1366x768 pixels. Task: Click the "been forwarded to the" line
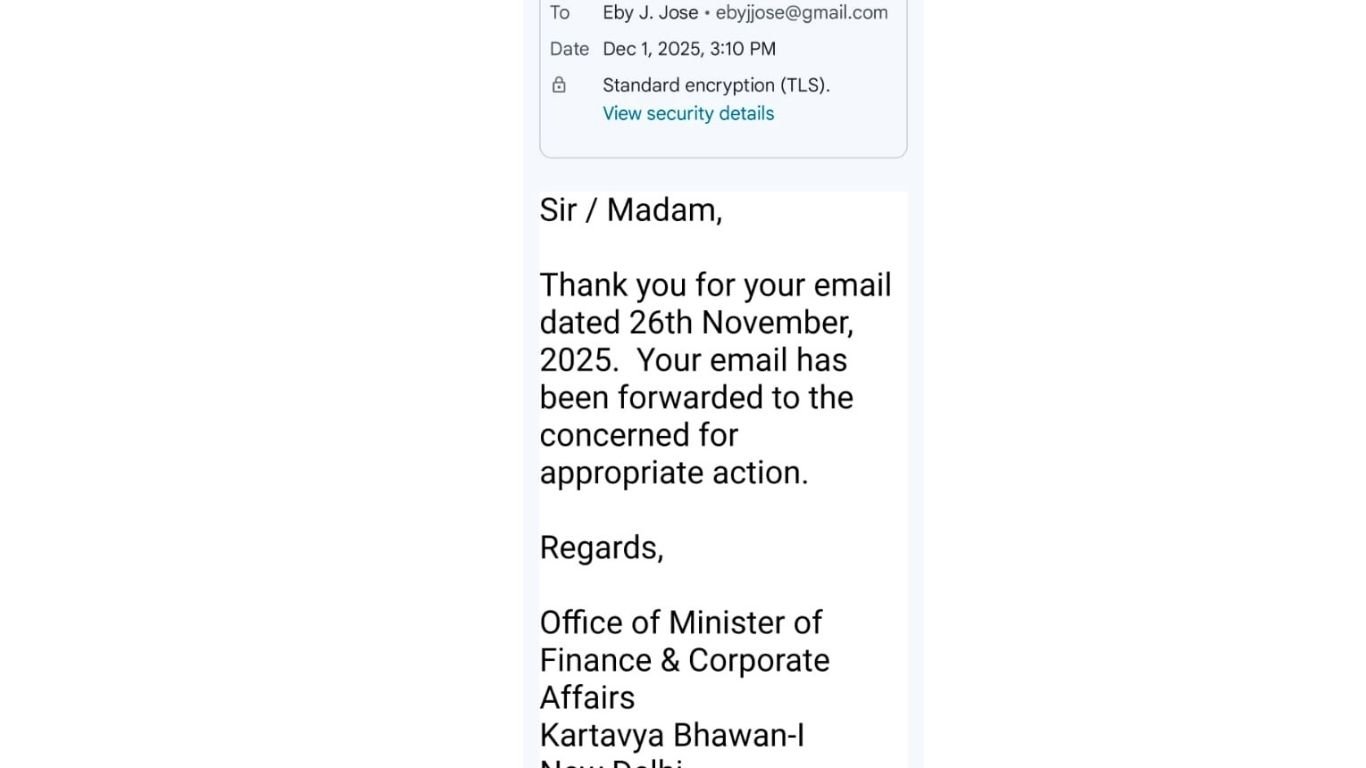pyautogui.click(x=696, y=397)
